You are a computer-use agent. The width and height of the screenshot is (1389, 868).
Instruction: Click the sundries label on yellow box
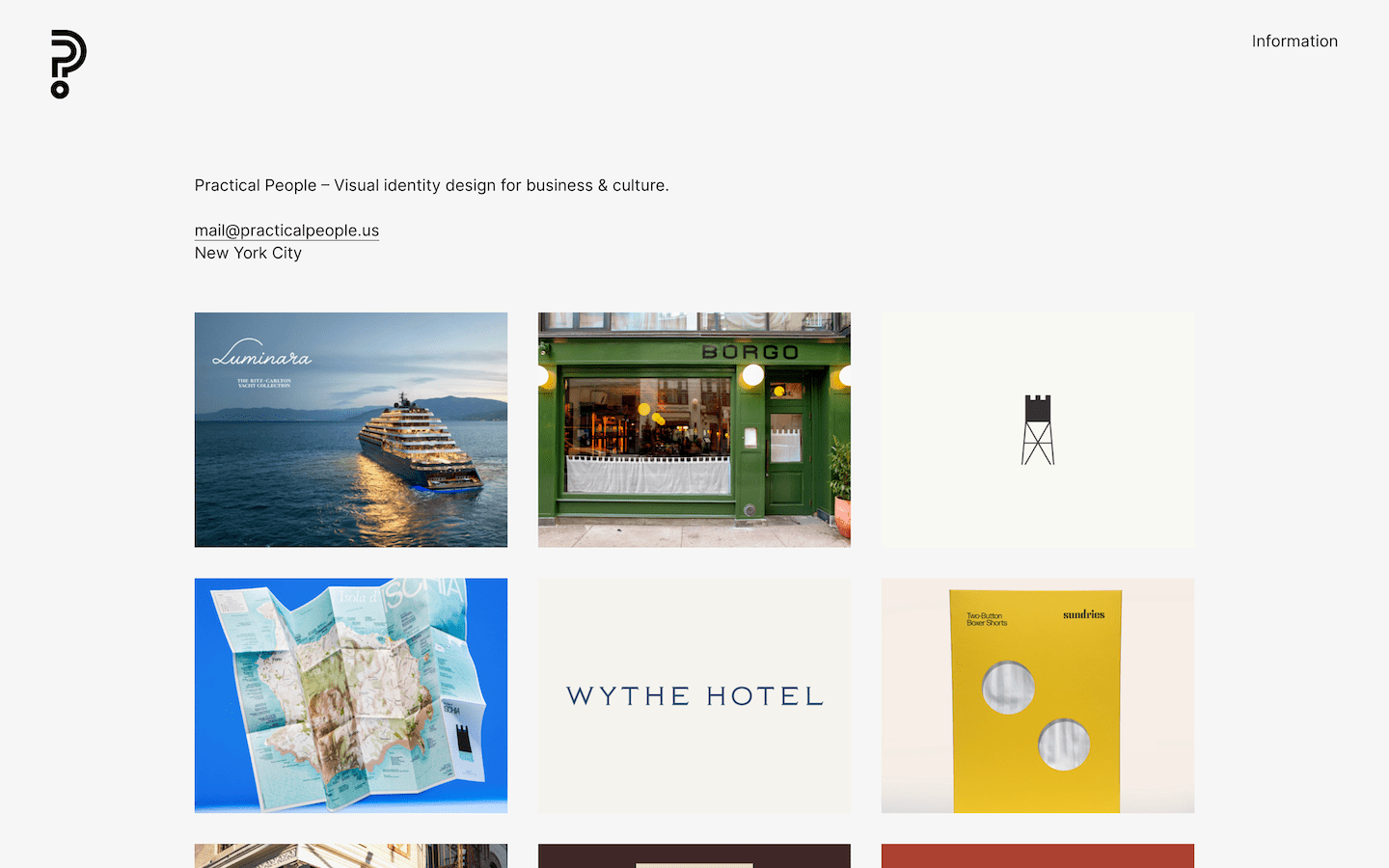click(x=1083, y=614)
